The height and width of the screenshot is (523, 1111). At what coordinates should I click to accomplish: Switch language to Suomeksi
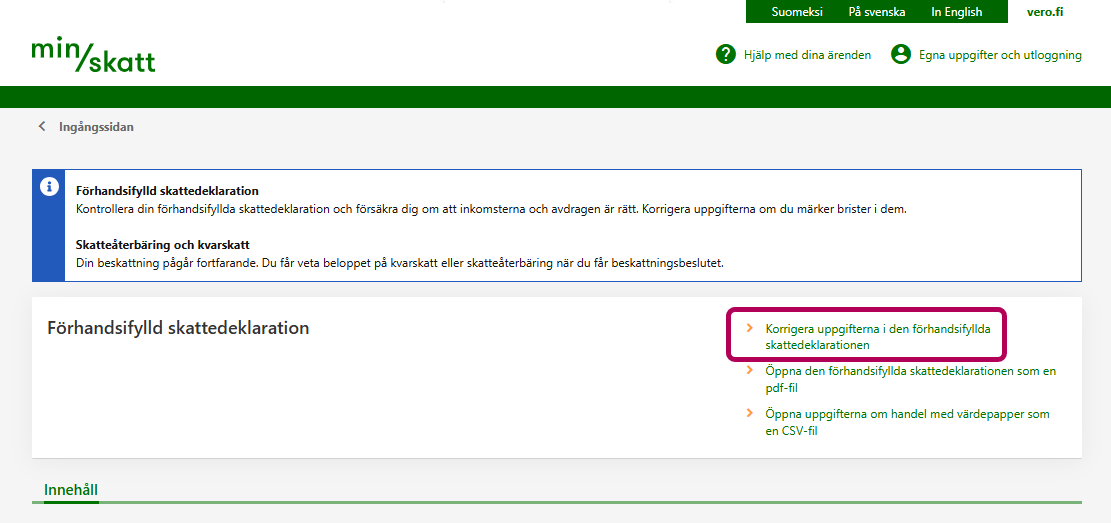point(797,12)
